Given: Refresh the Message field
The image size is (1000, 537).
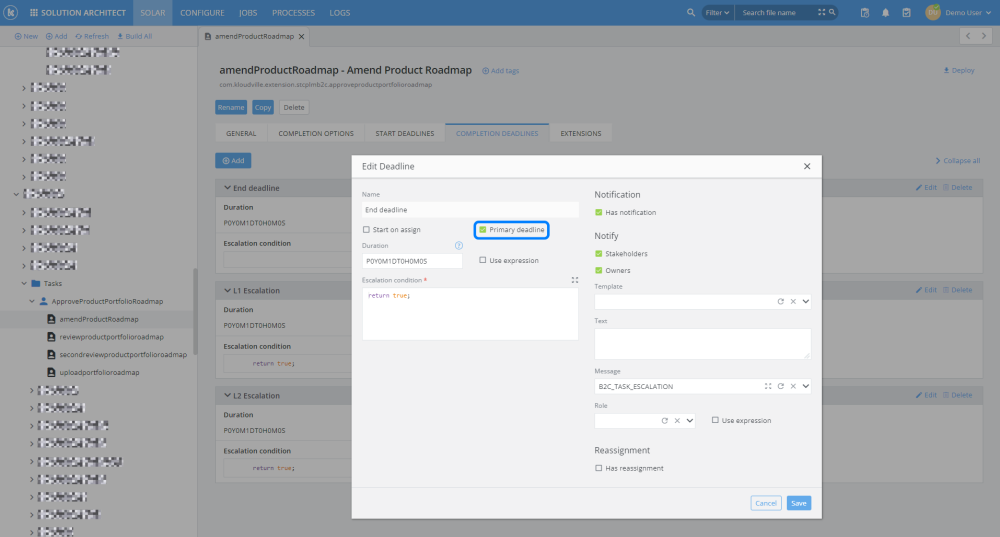Looking at the screenshot, I should [x=781, y=386].
